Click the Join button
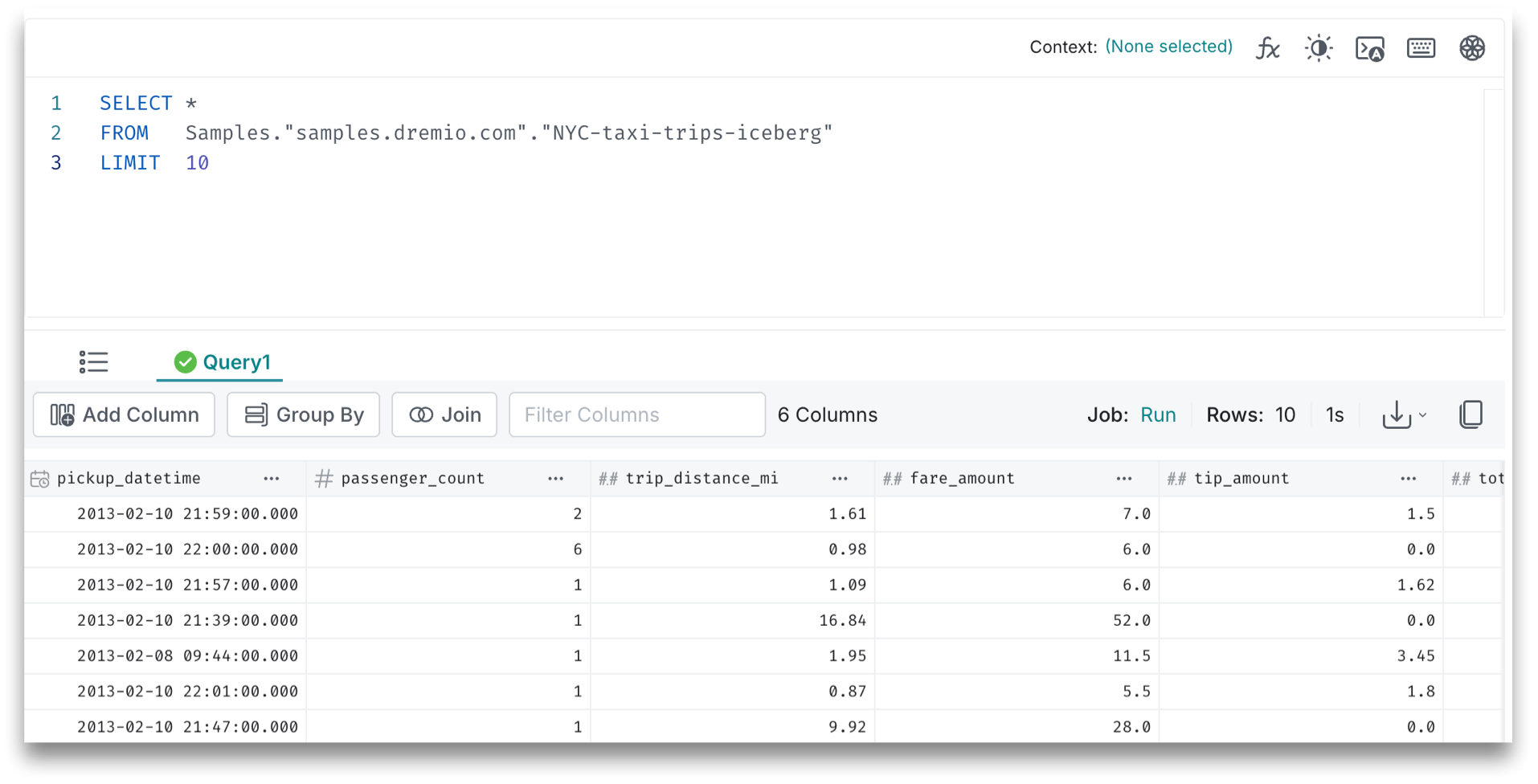1538x784 pixels. pyautogui.click(x=444, y=414)
